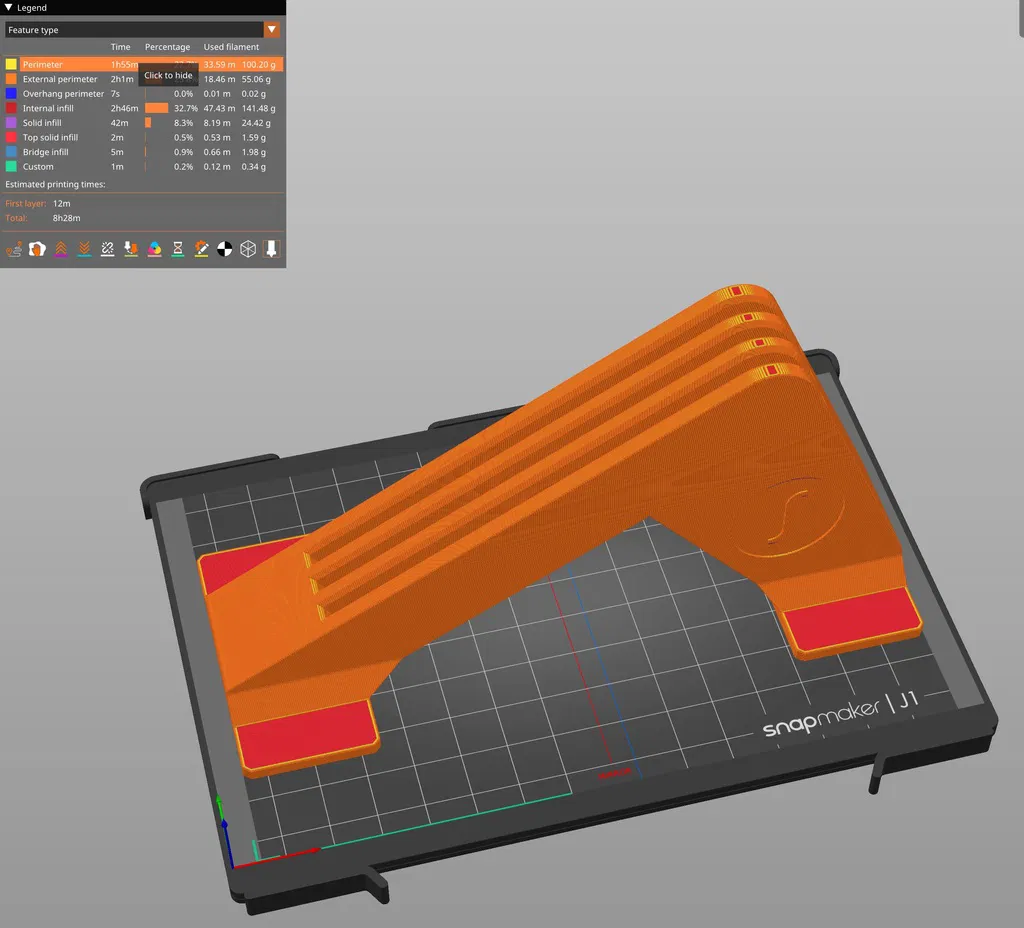
Task: Hide the Top solid infill feature row
Action: (144, 137)
